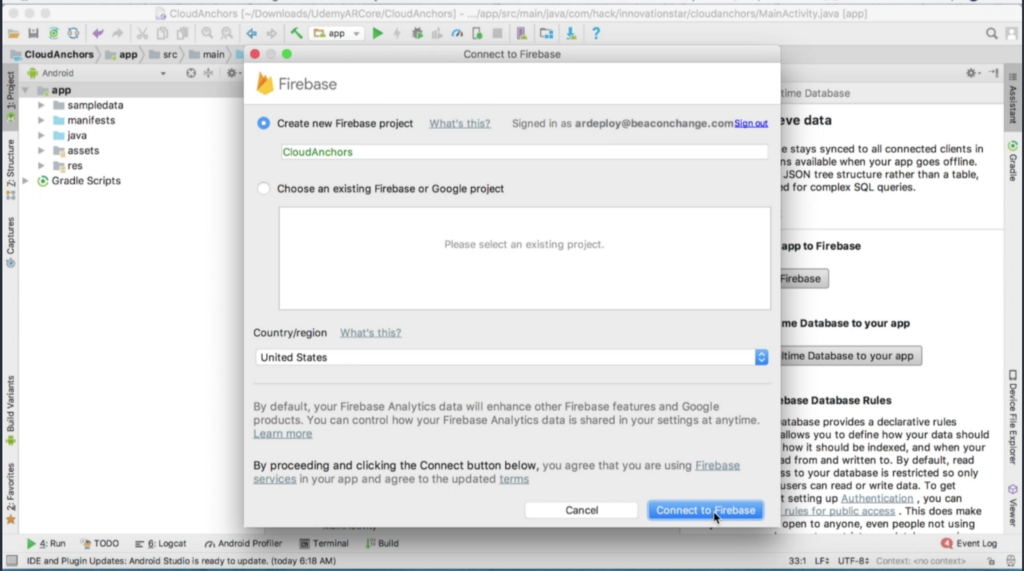Click the Connect to Firebase button
The height and width of the screenshot is (571, 1024).
(705, 510)
